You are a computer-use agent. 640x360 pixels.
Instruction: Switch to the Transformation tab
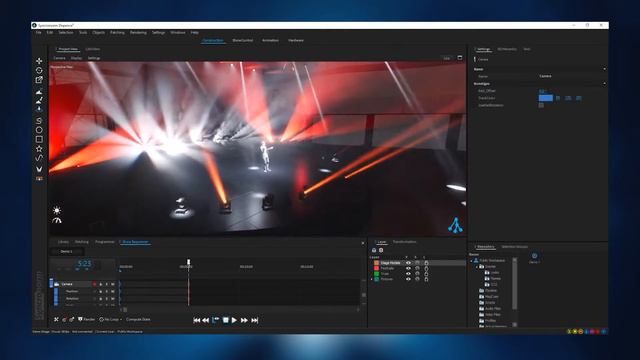(x=404, y=242)
